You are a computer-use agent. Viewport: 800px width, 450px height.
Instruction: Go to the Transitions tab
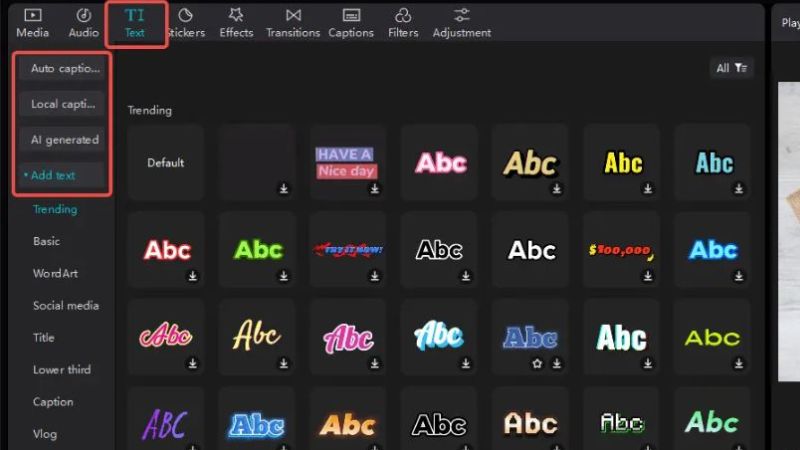[x=293, y=23]
